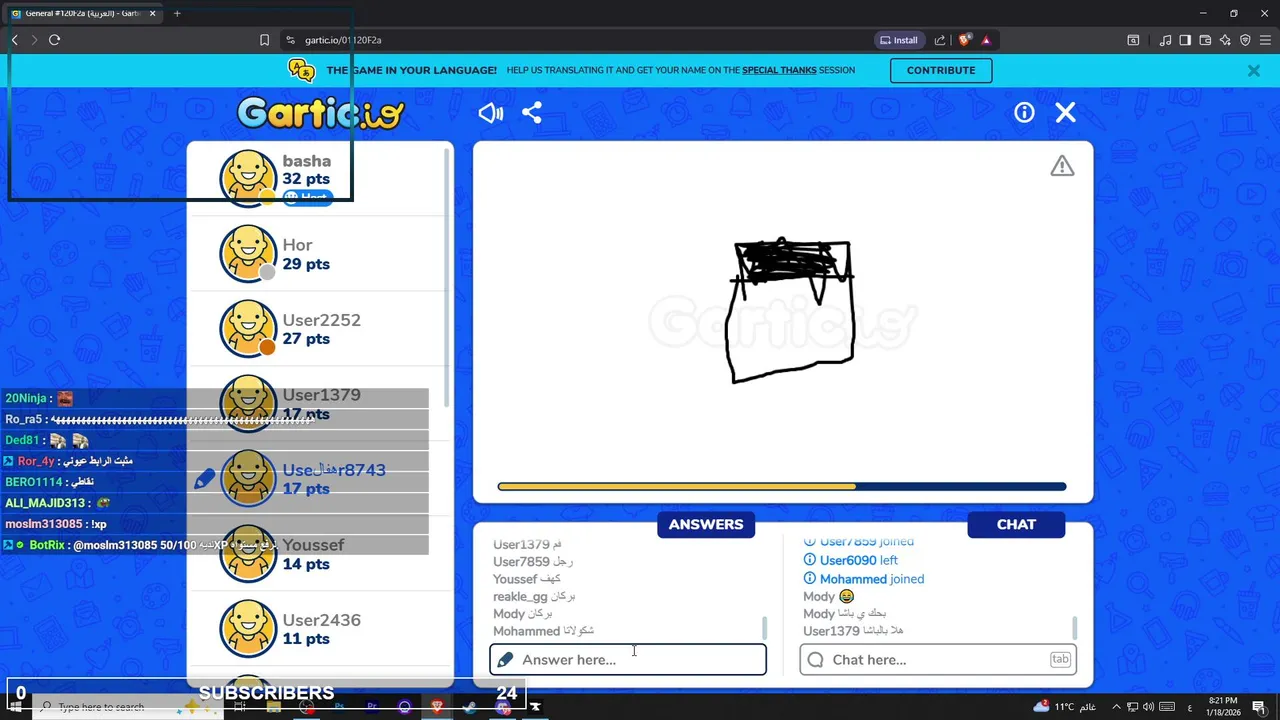Screen dimensions: 1280x720
Task: Open Brave VPN shield icon
Action: point(1245,40)
